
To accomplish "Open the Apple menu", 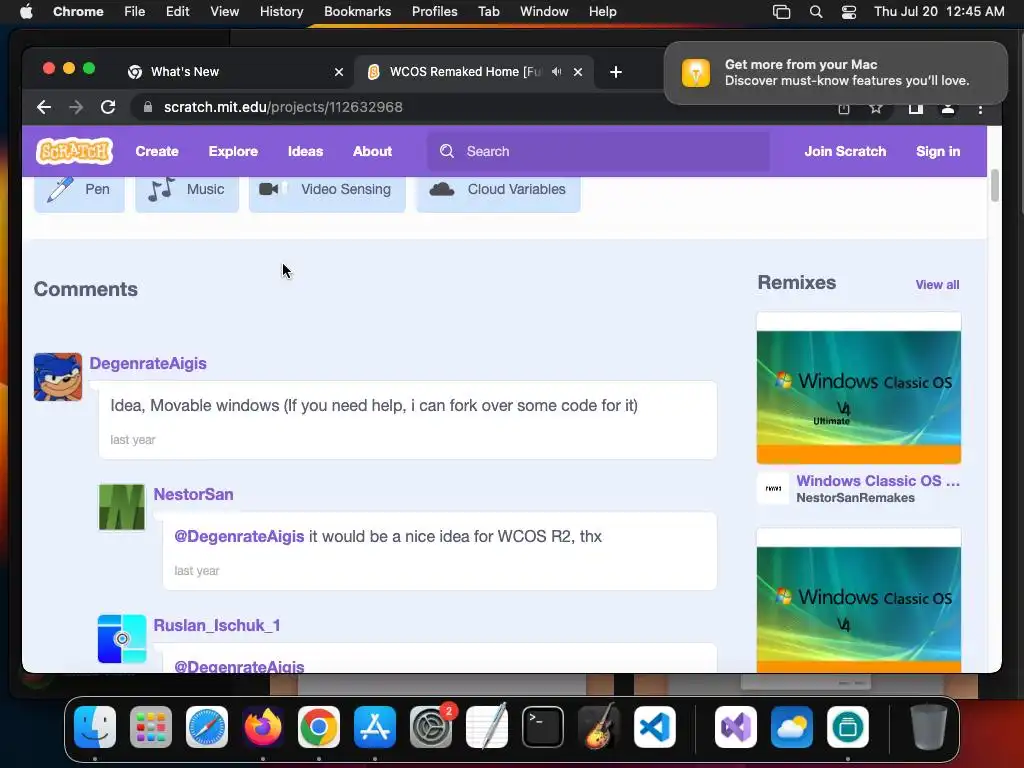I will point(26,12).
